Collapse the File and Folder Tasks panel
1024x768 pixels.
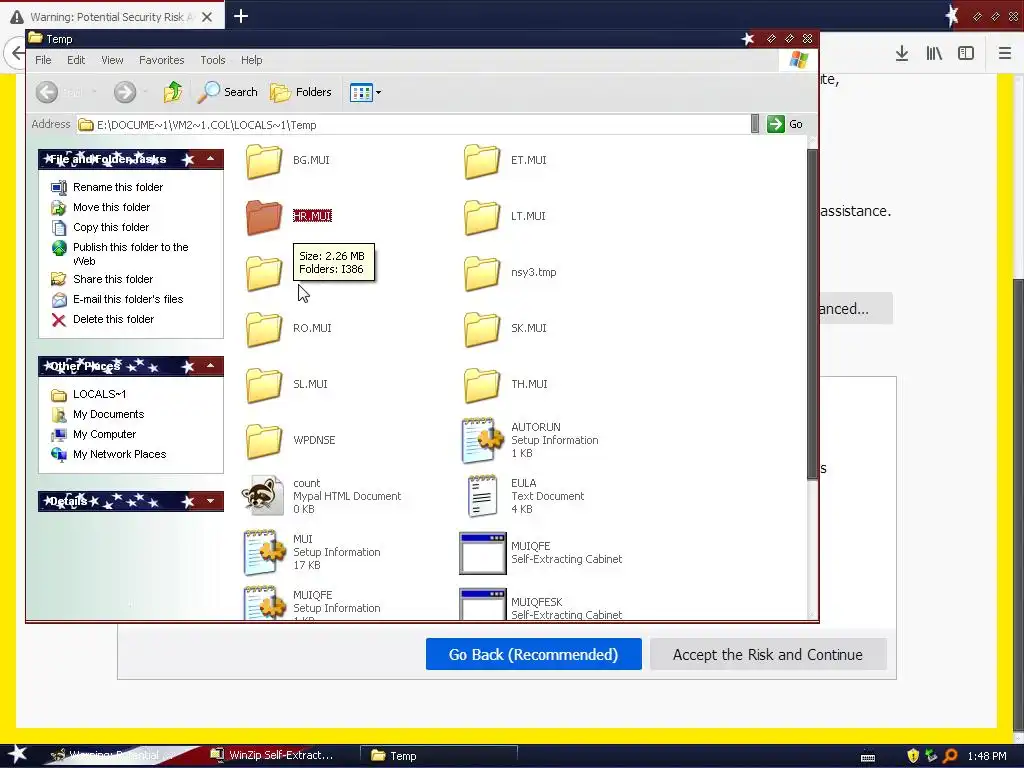point(210,159)
